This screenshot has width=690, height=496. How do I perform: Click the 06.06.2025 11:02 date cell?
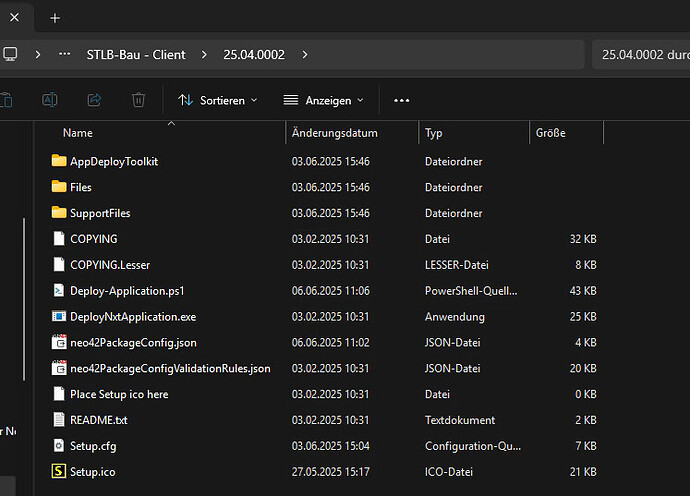coord(330,342)
